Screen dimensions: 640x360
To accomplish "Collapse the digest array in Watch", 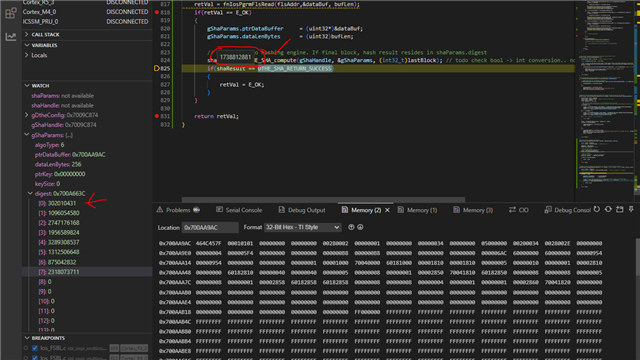I will click(x=30, y=193).
